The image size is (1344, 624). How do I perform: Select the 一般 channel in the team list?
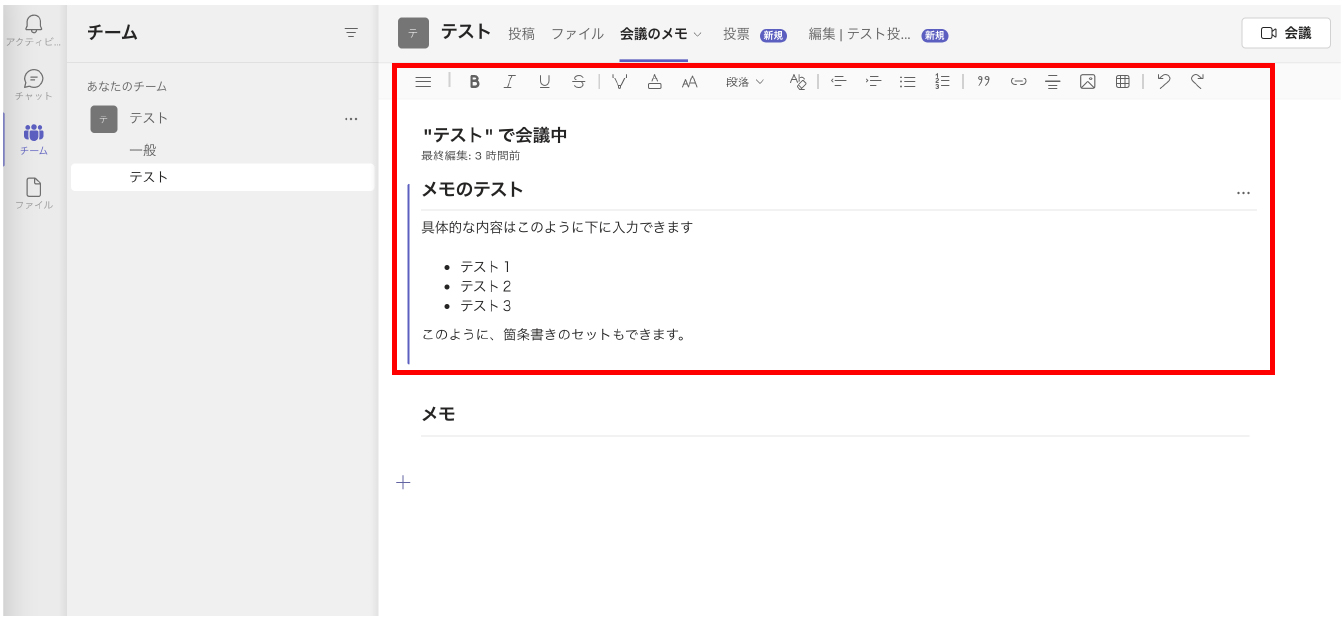(x=143, y=150)
